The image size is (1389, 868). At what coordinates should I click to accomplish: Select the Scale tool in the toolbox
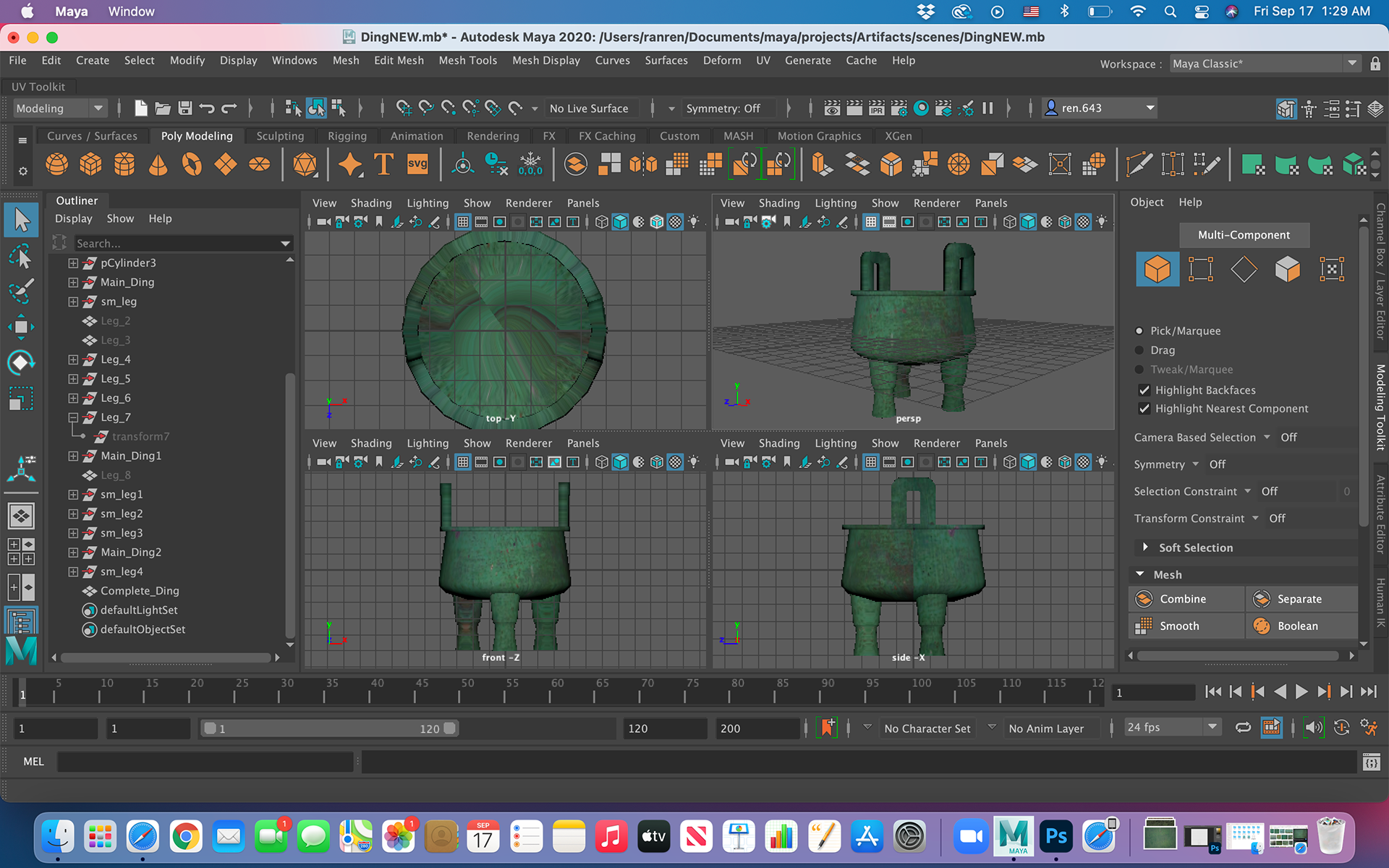[21, 398]
